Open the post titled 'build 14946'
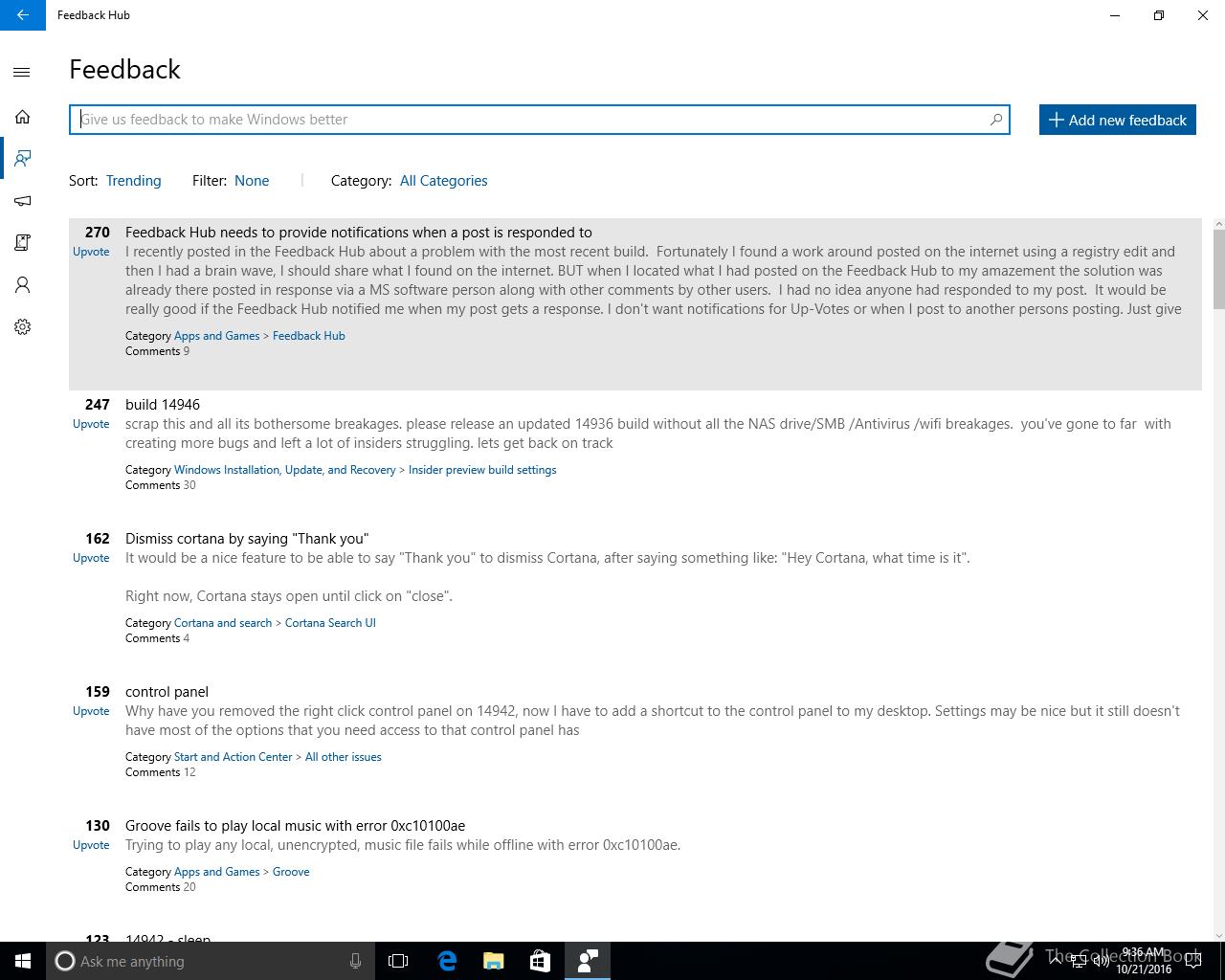This screenshot has width=1225, height=980. pyautogui.click(x=163, y=405)
